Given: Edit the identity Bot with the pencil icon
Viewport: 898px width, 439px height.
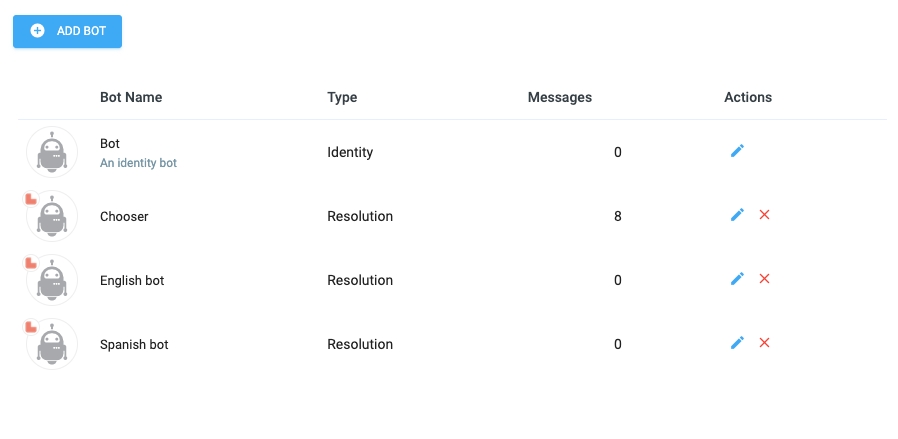Looking at the screenshot, I should [x=737, y=151].
